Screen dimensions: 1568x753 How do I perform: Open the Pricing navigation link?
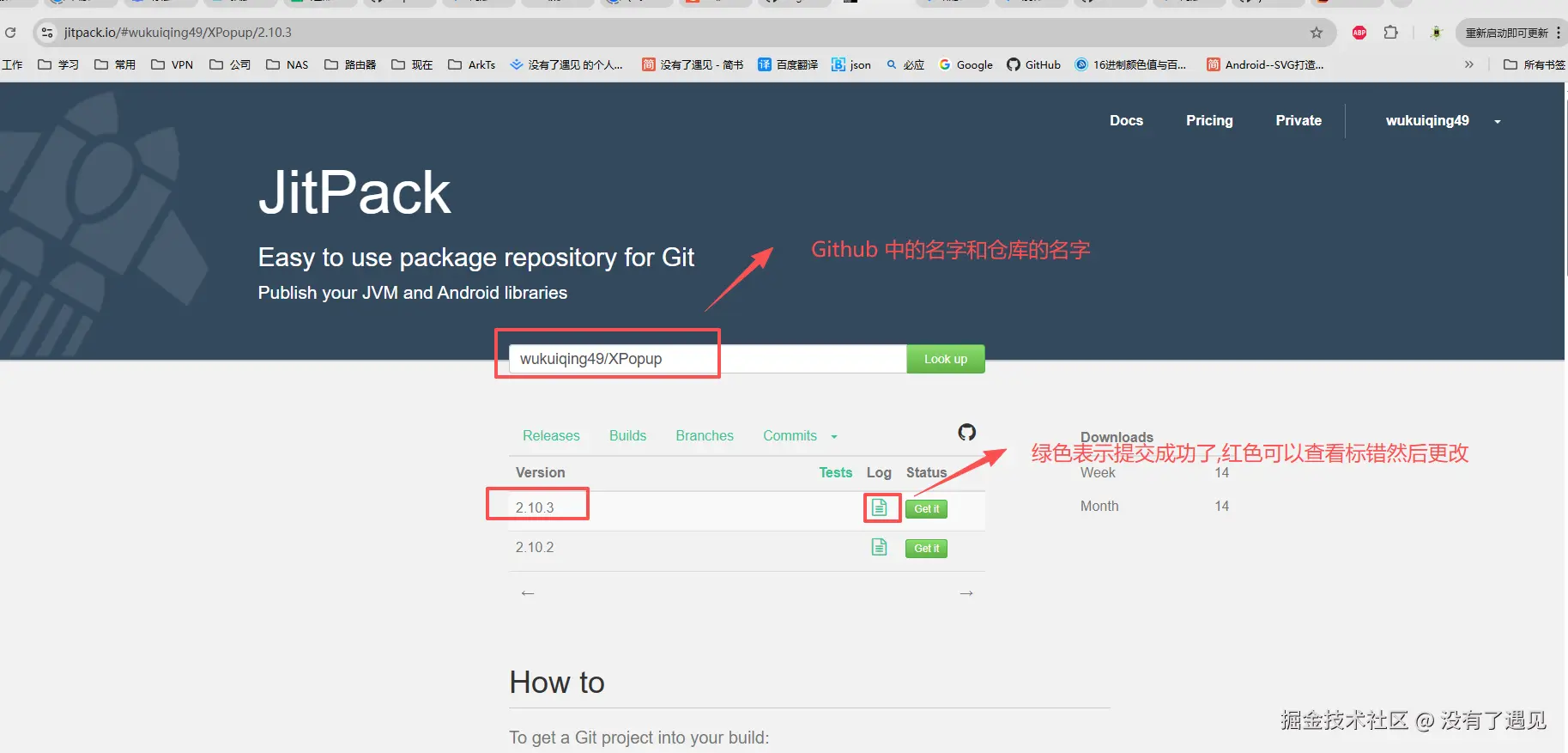[1209, 121]
